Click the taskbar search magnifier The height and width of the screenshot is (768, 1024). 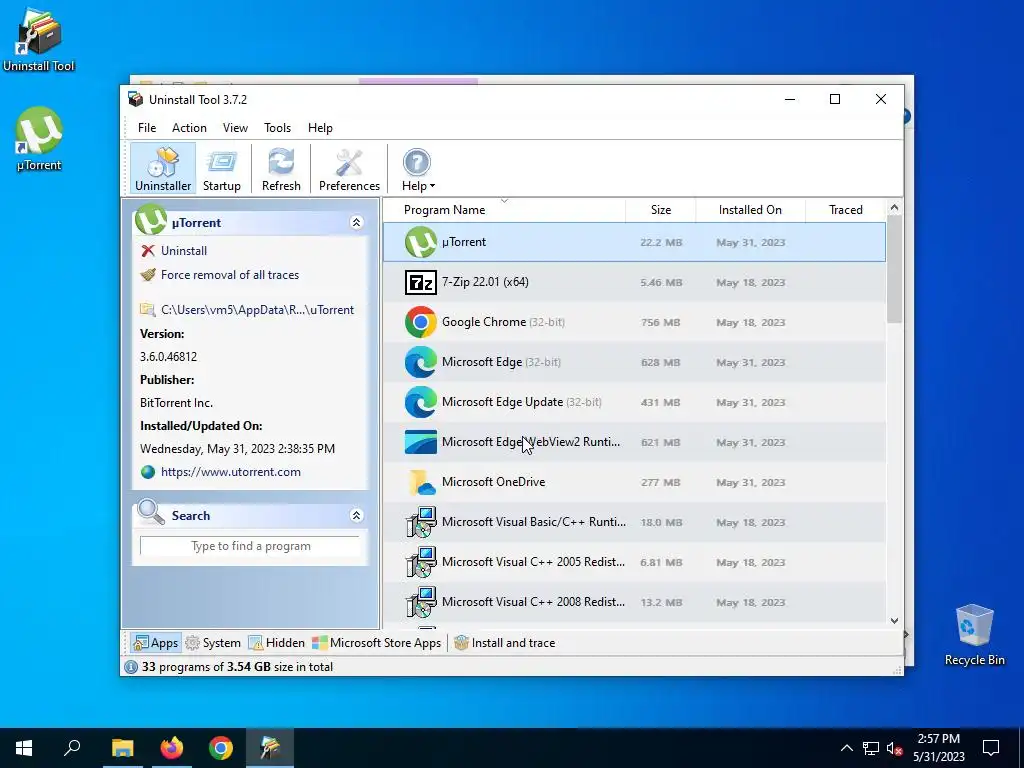(72, 748)
